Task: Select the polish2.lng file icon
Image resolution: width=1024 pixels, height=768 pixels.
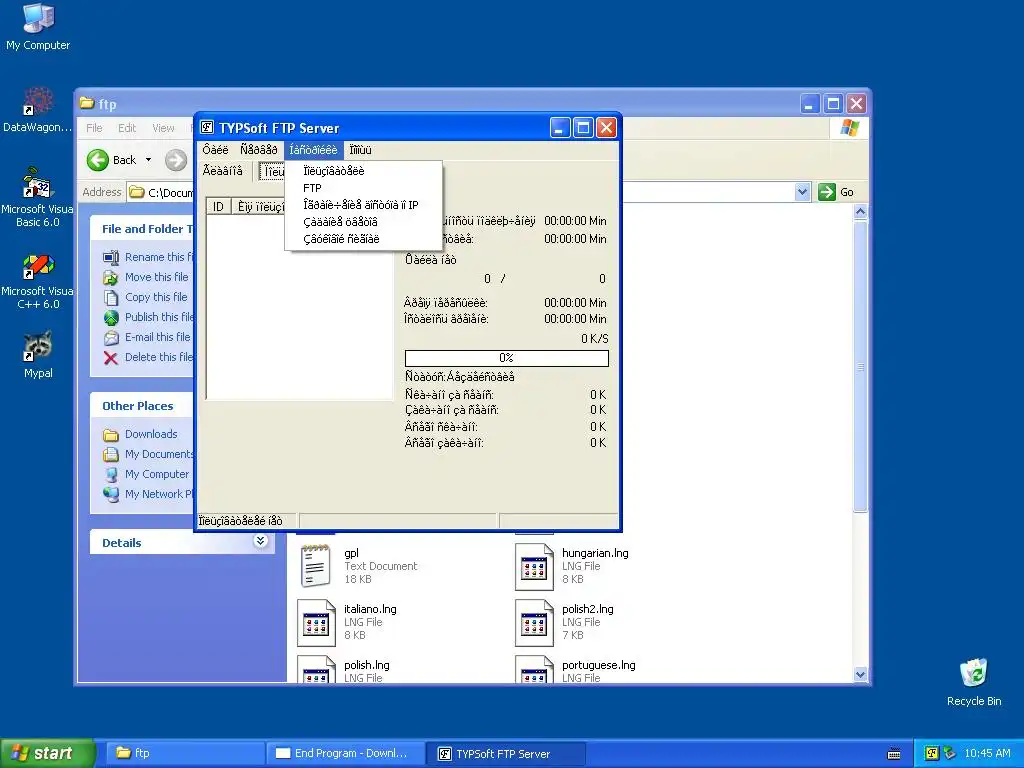Action: 534,622
